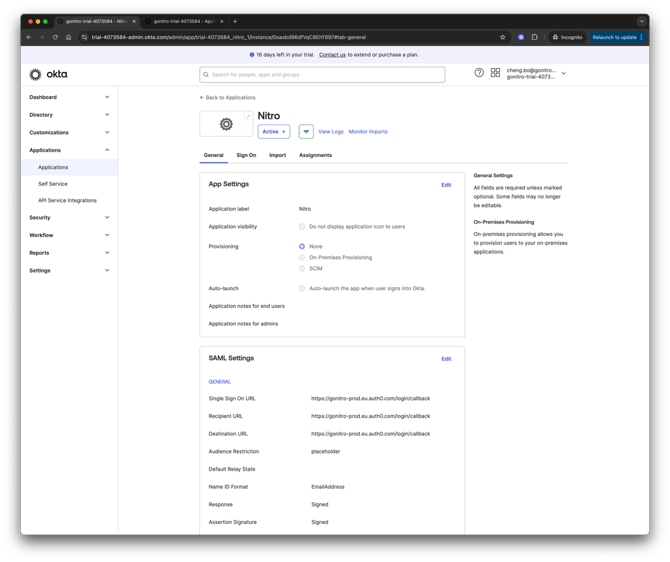Open API Service Integrations in sidebar
The width and height of the screenshot is (670, 562).
point(67,200)
